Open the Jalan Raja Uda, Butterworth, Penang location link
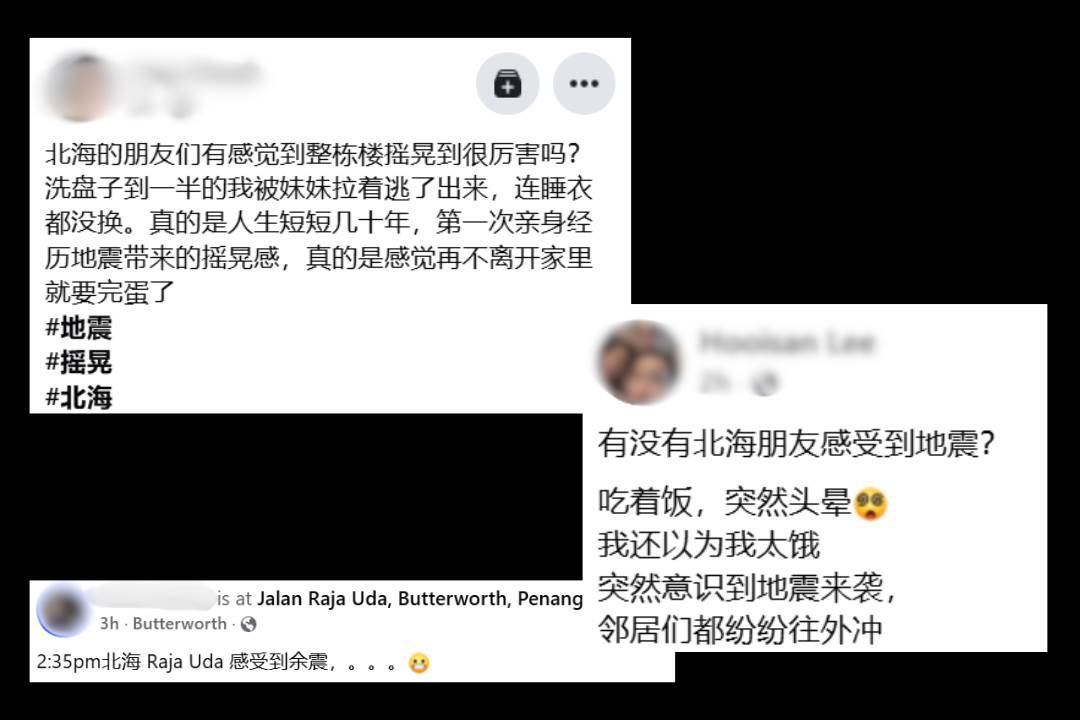 coord(419,598)
